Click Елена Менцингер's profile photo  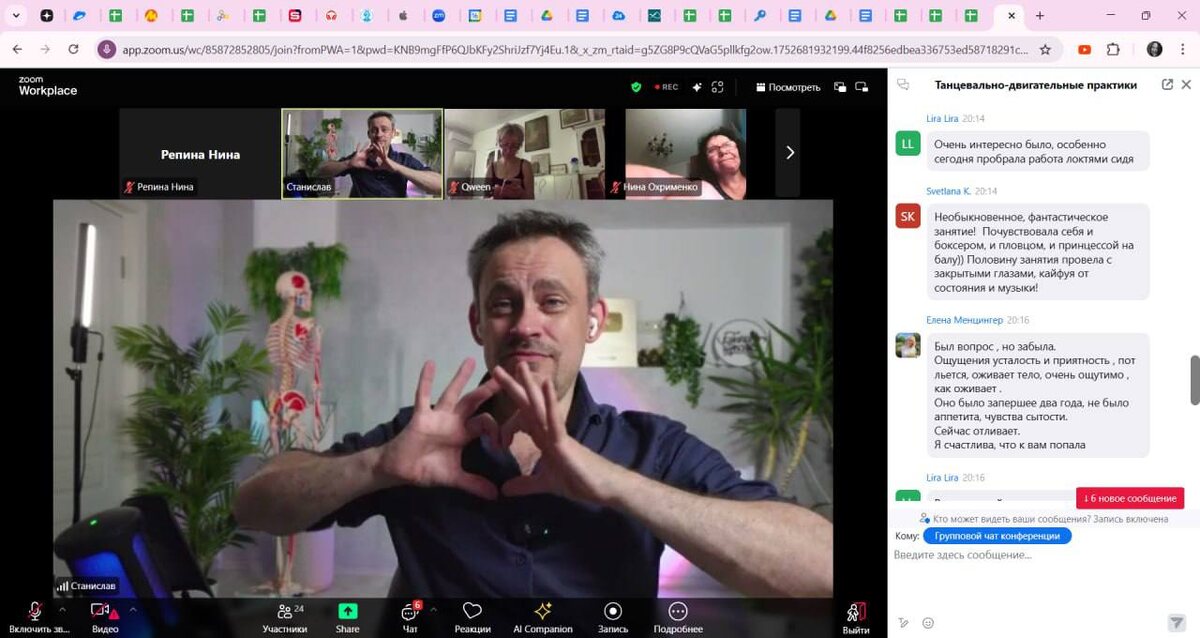pos(908,345)
